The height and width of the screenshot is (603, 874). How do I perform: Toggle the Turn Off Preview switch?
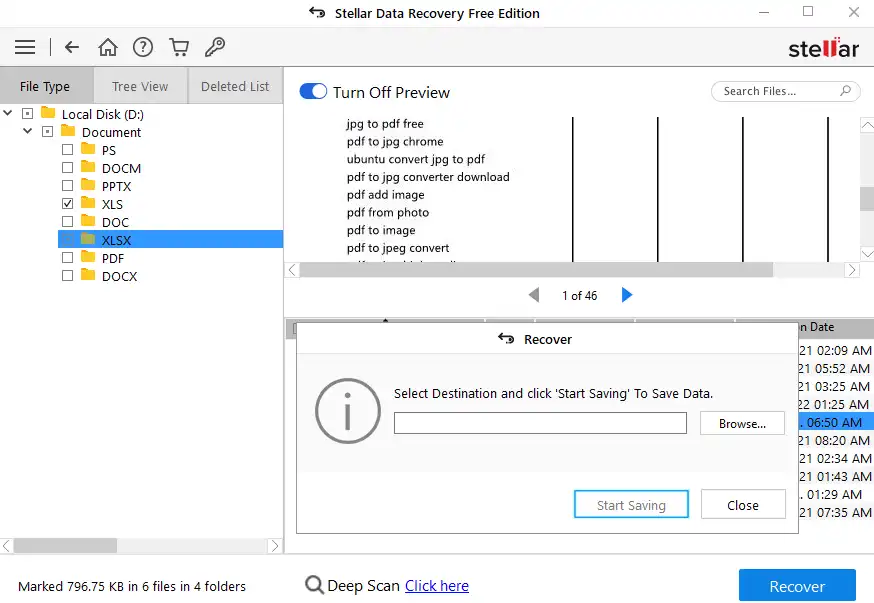pos(313,91)
